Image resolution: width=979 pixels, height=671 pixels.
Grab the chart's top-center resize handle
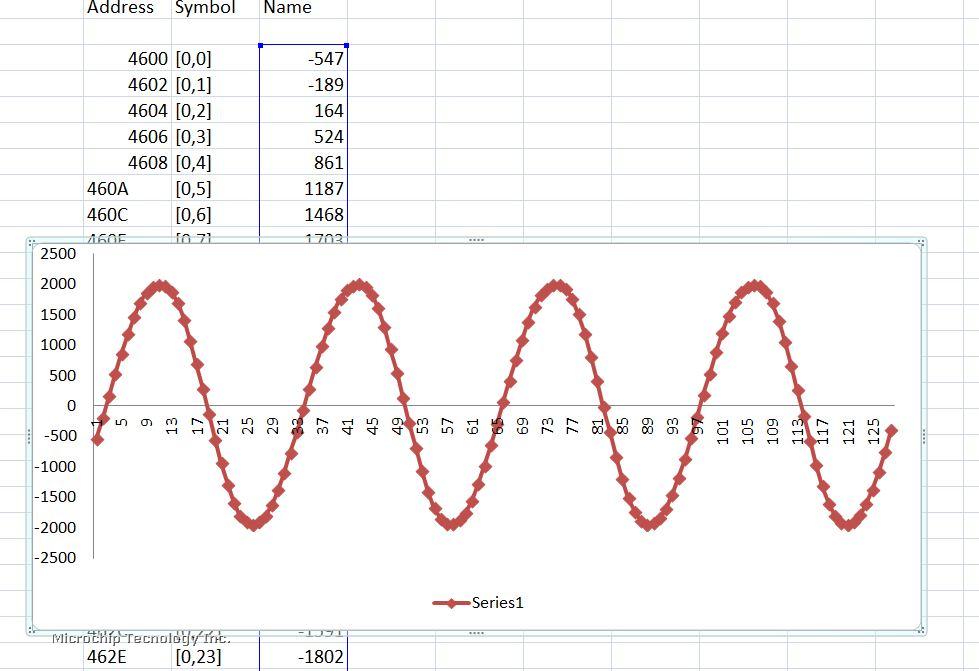(476, 240)
